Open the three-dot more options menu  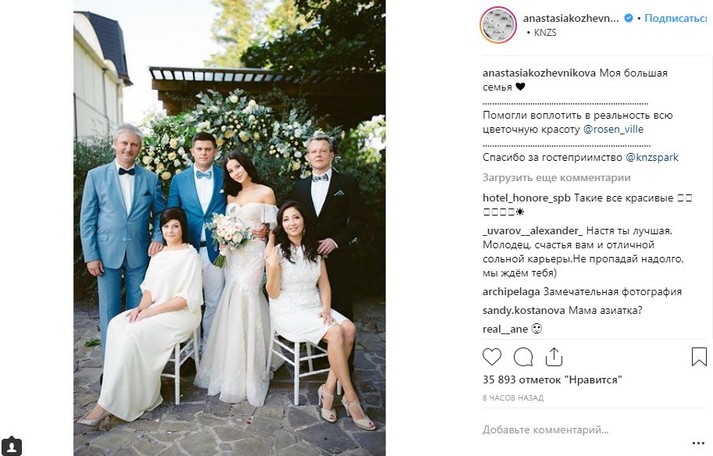(698, 443)
